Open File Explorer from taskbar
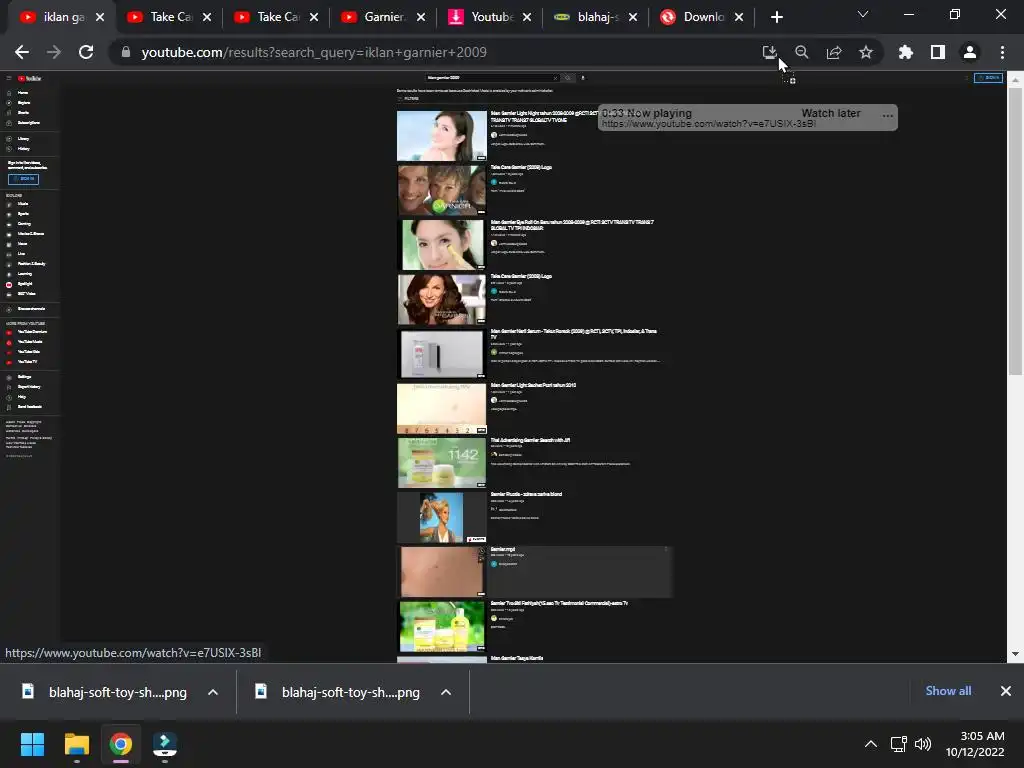The width and height of the screenshot is (1024, 768). tap(76, 744)
